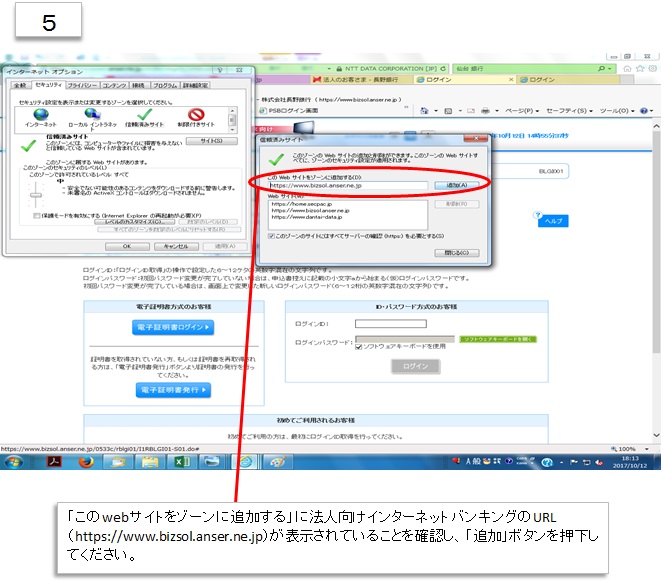Click the IE home icon
The height and width of the screenshot is (583, 661).
627,68
